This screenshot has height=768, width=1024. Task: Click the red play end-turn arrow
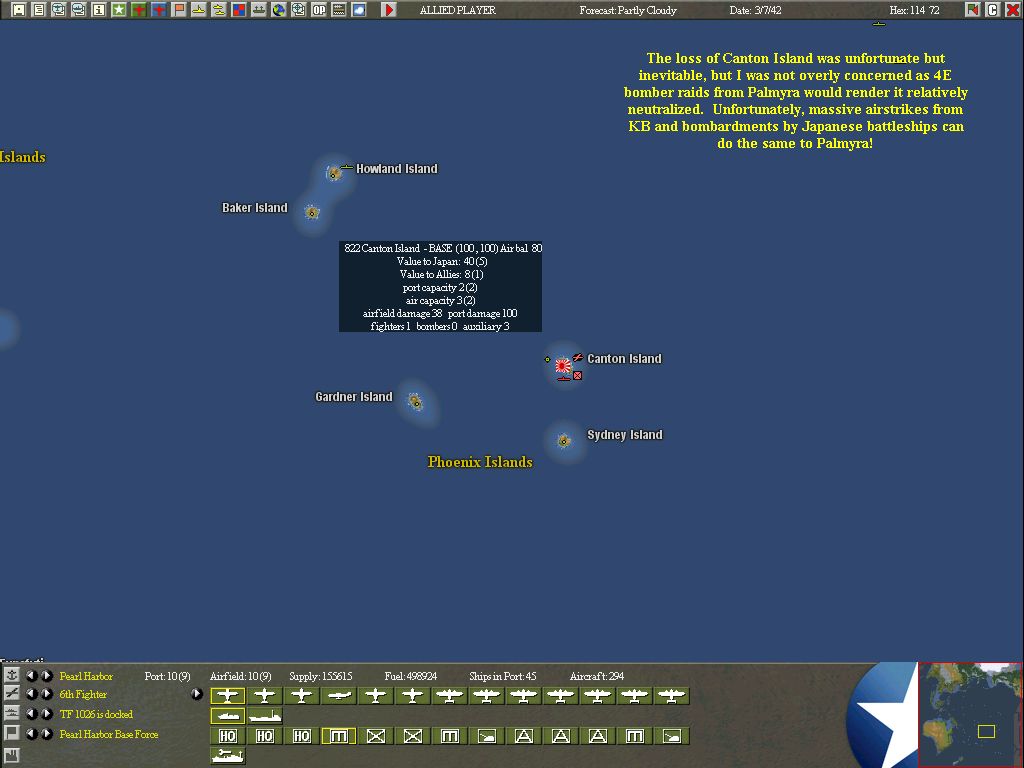[389, 10]
